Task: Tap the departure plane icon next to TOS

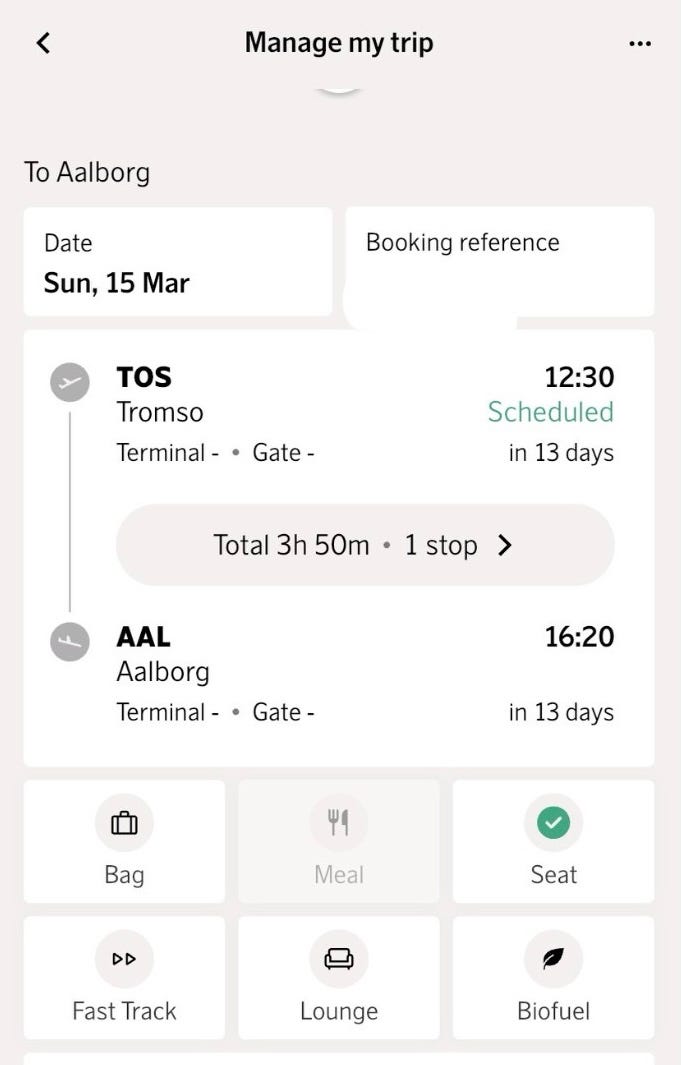Action: point(70,382)
